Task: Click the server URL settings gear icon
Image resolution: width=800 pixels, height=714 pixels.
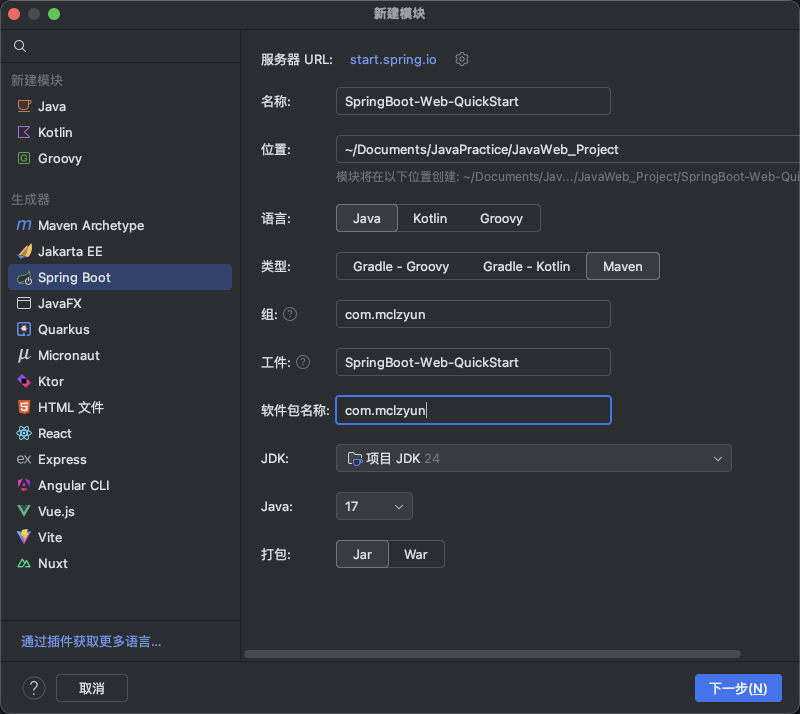Action: pyautogui.click(x=462, y=59)
